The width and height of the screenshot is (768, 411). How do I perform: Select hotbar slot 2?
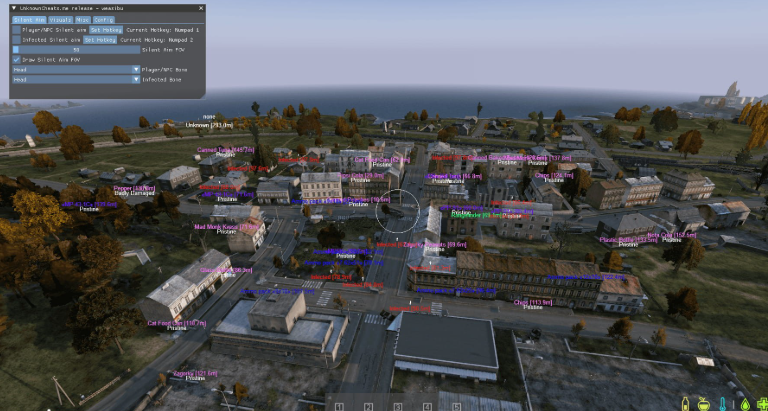point(368,407)
